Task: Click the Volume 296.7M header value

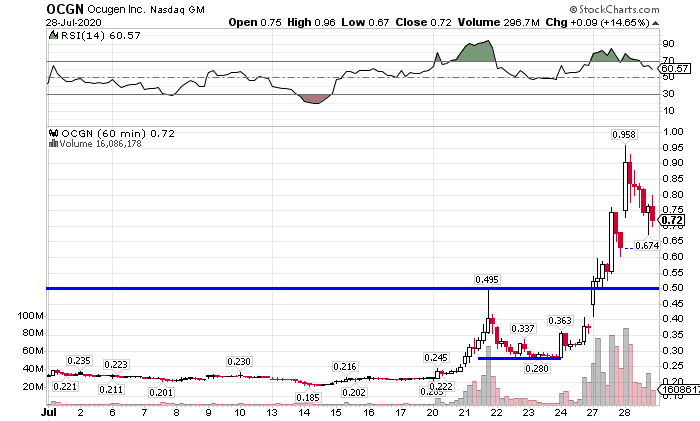Action: point(499,22)
